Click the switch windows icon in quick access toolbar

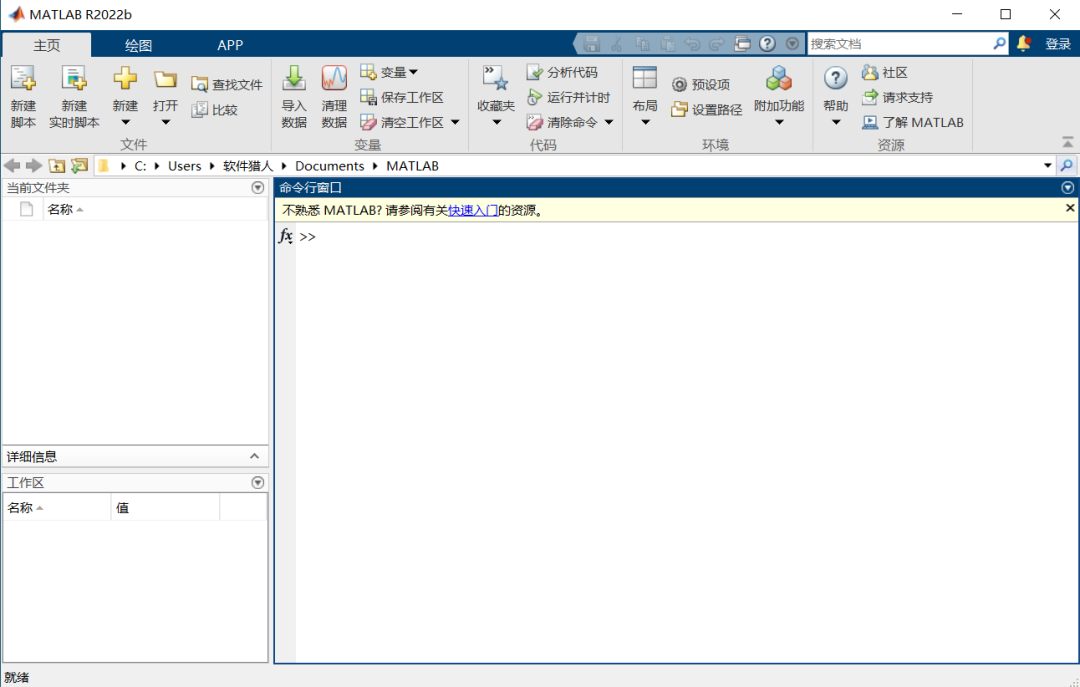click(x=742, y=43)
